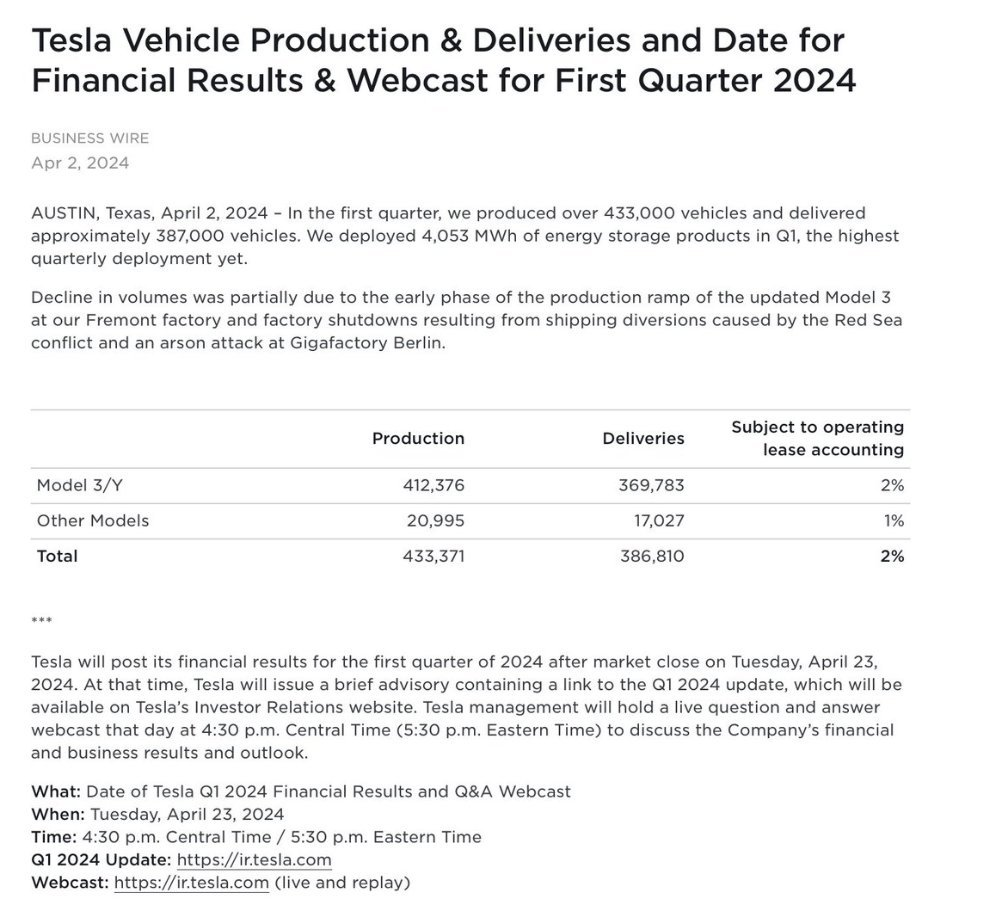Open the Q1 2024 Update ir.tesla.com link
This screenshot has height=900, width=984.
tap(254, 860)
